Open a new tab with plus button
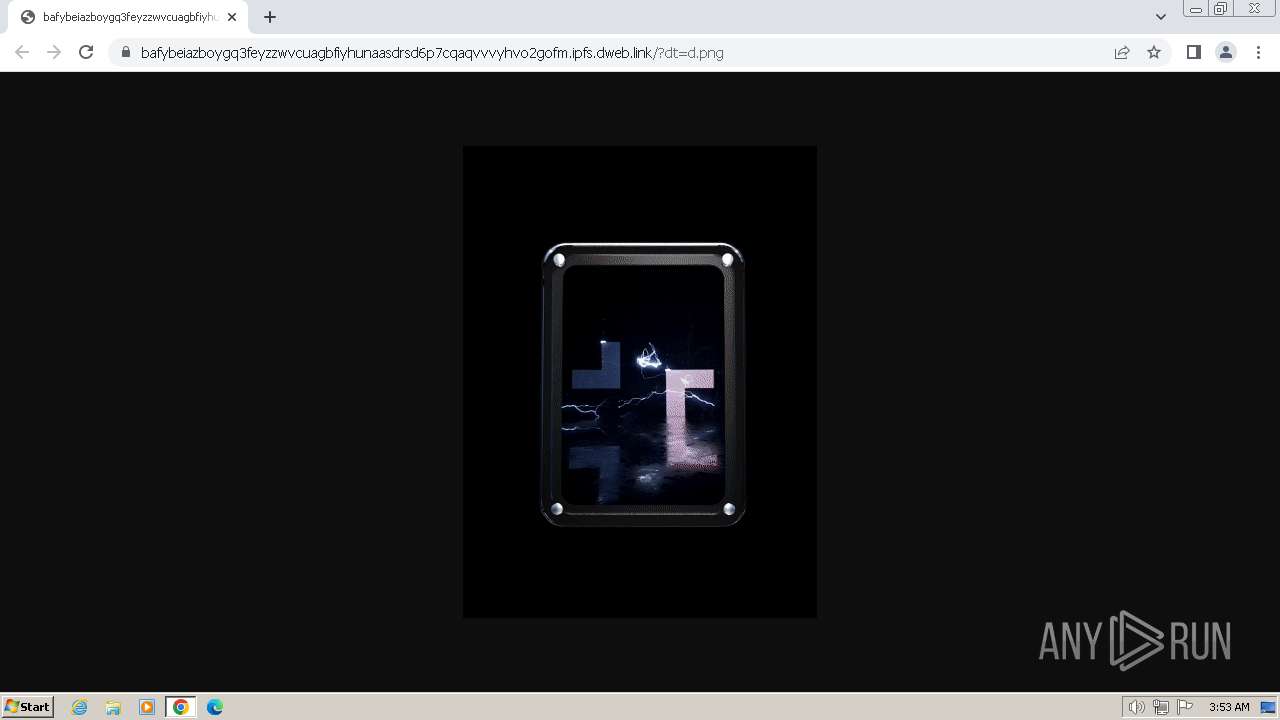The width and height of the screenshot is (1280, 720). click(270, 17)
